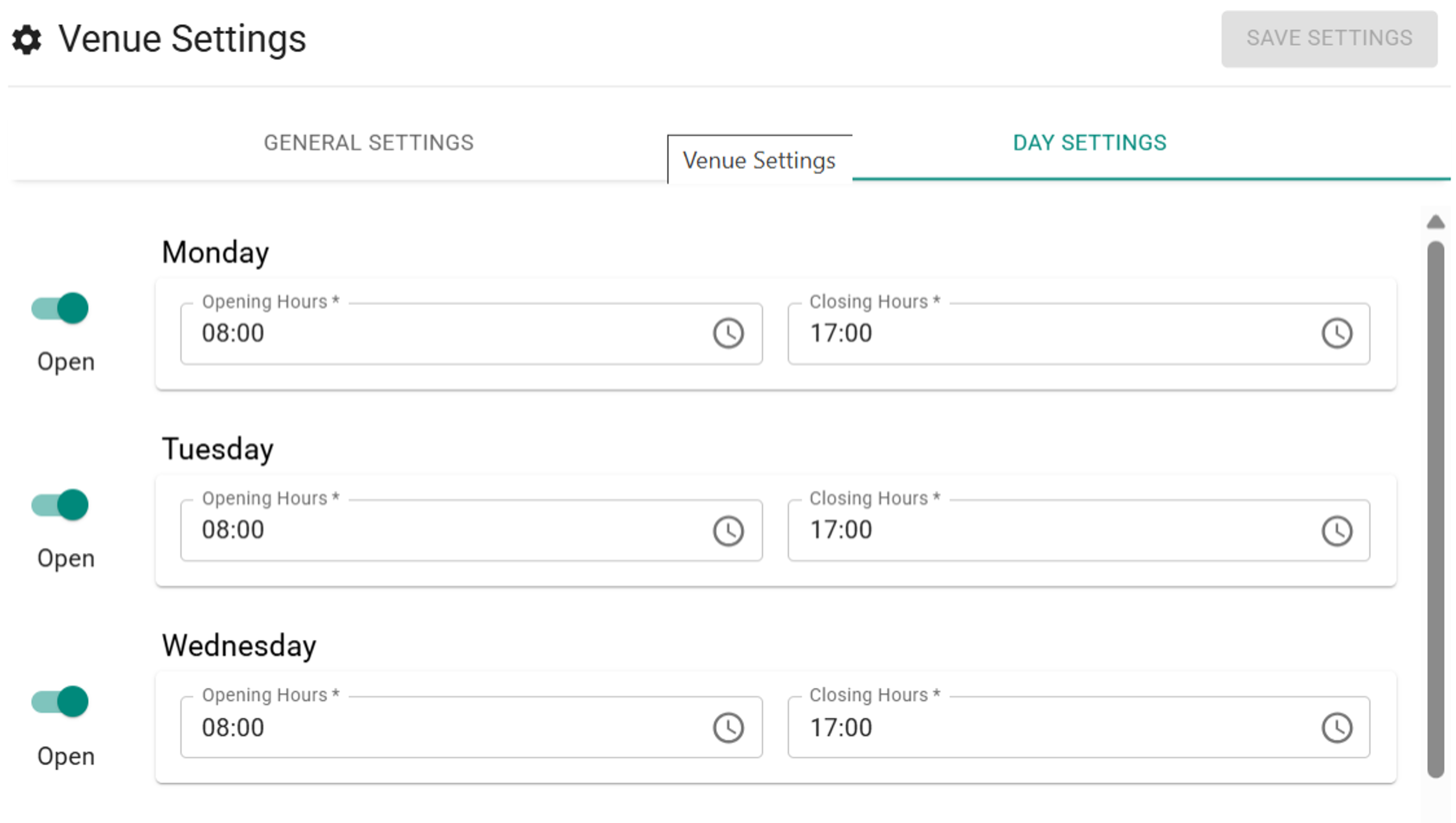Open Wednesday closing hours clock picker
Viewport: 1456px width, 823px height.
pos(1336,728)
